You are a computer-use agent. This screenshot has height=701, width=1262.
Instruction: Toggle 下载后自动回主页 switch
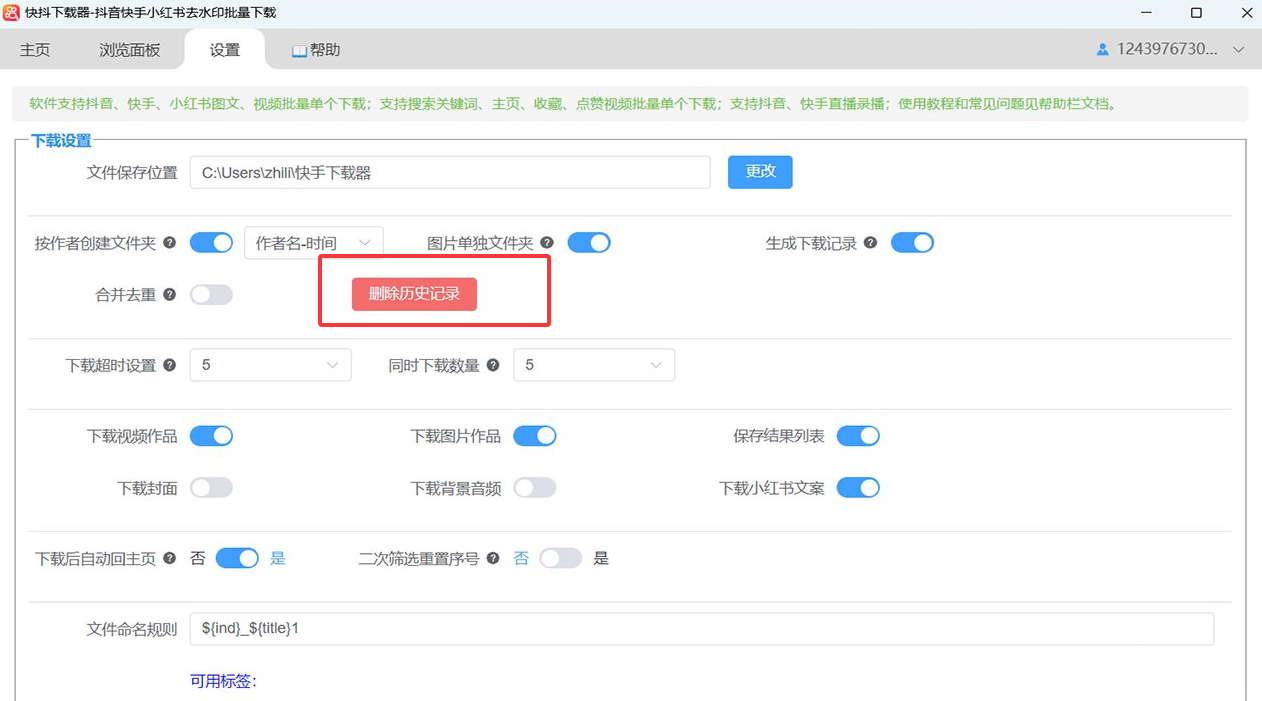click(x=237, y=558)
